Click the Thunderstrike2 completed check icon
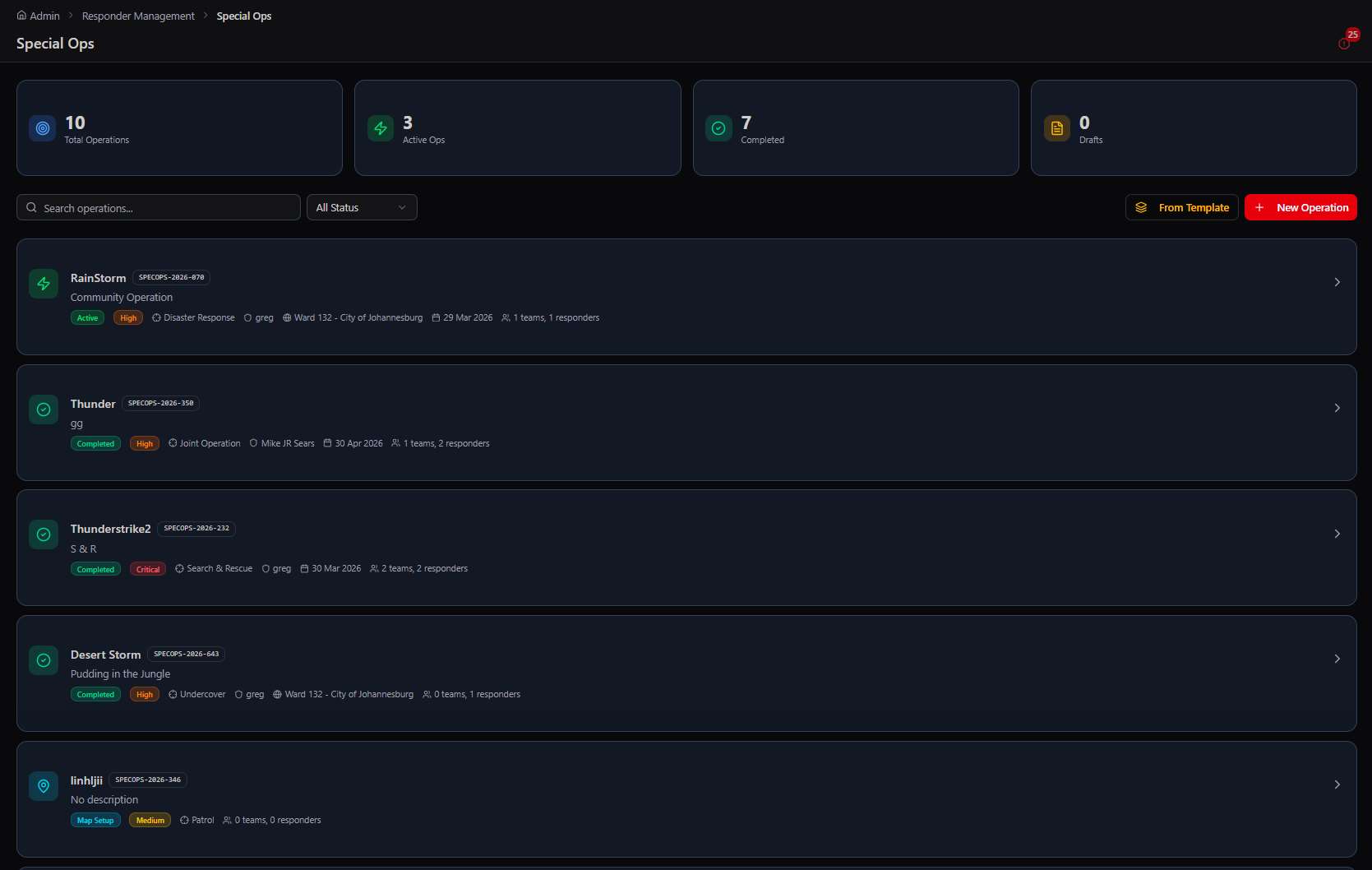1372x870 pixels. (x=44, y=534)
